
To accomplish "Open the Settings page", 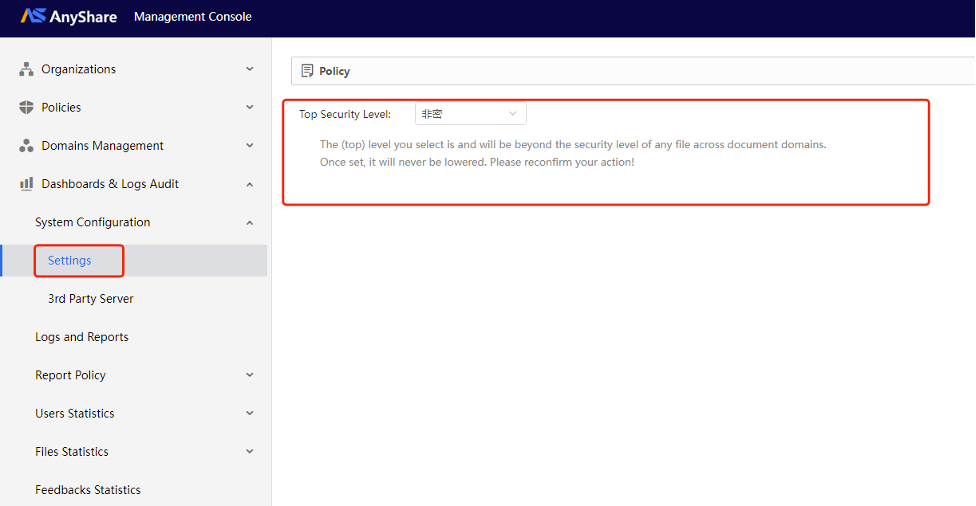I will pyautogui.click(x=70, y=260).
